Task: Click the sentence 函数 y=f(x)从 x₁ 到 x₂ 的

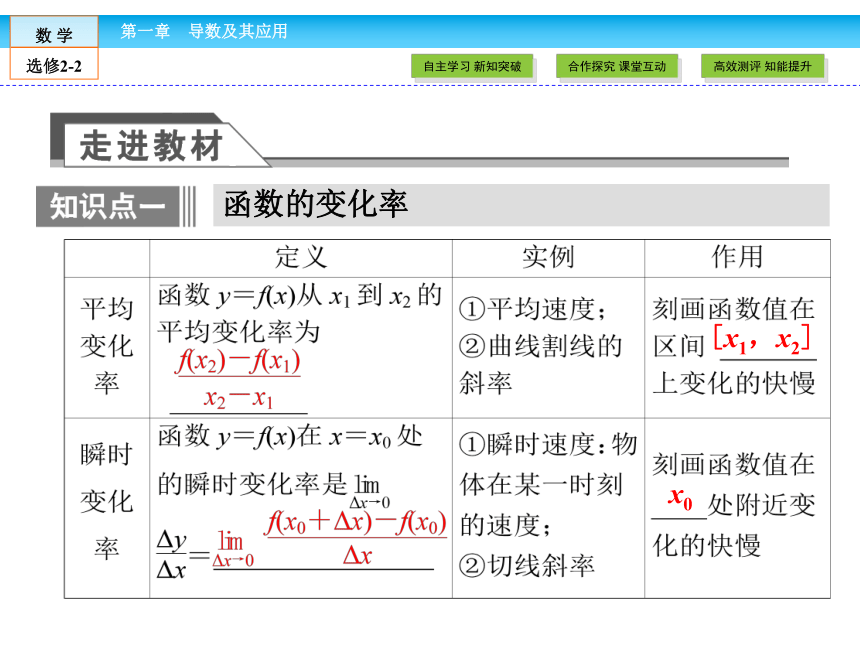Action: [300, 296]
